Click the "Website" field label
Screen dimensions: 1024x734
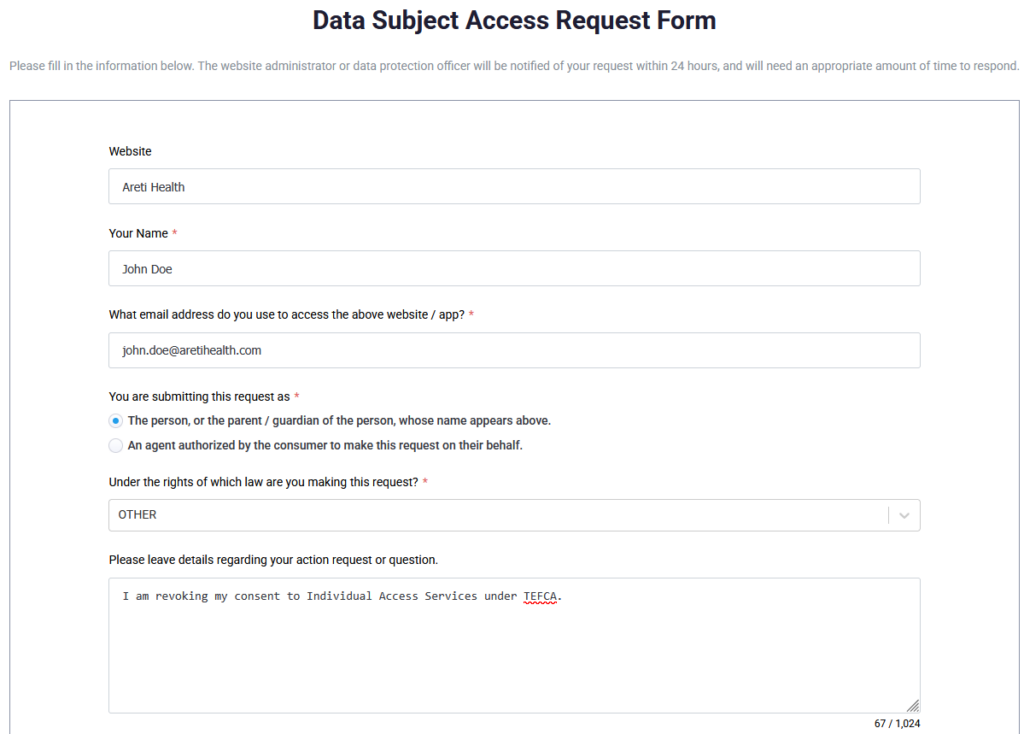click(130, 152)
